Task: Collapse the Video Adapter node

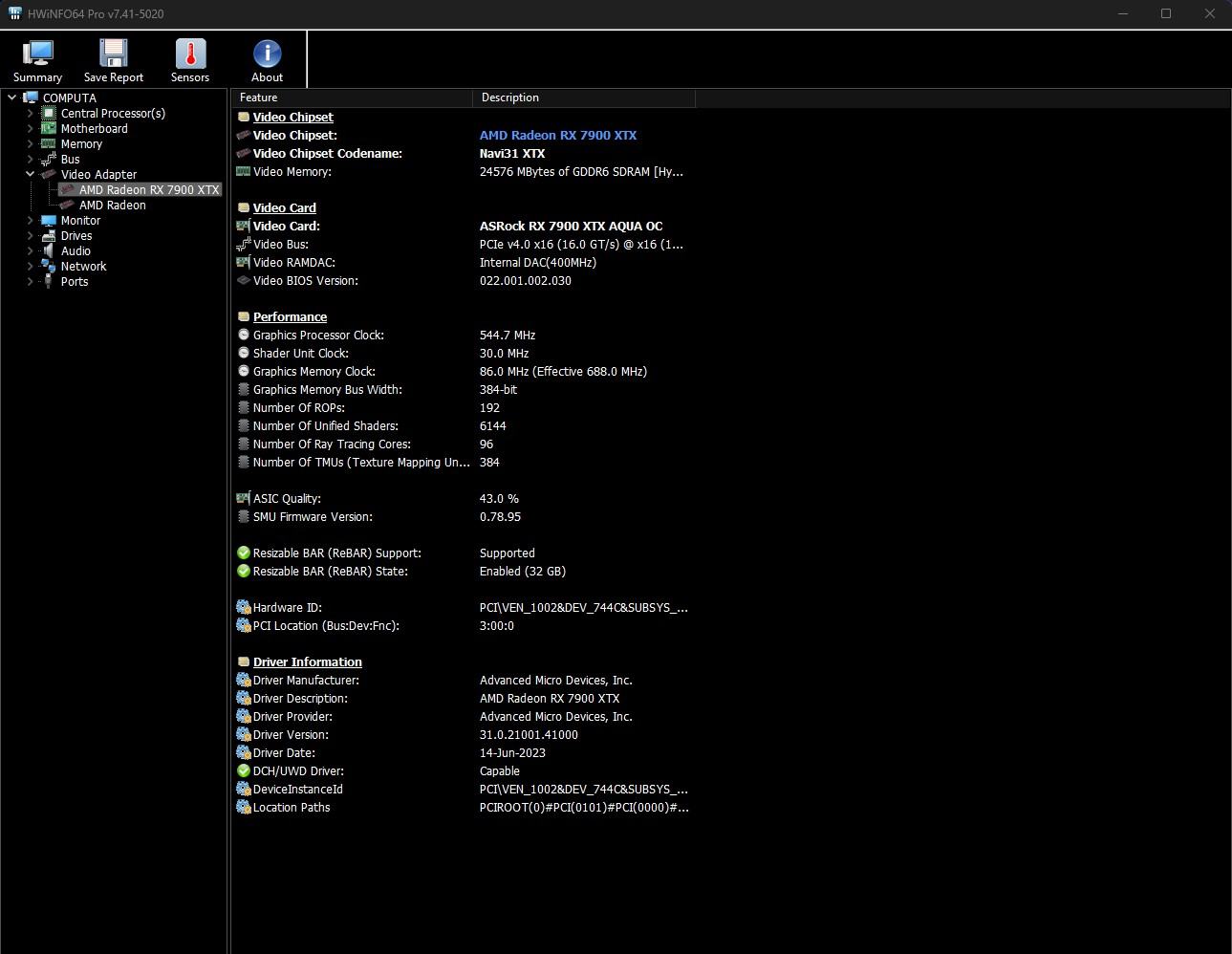Action: point(30,174)
